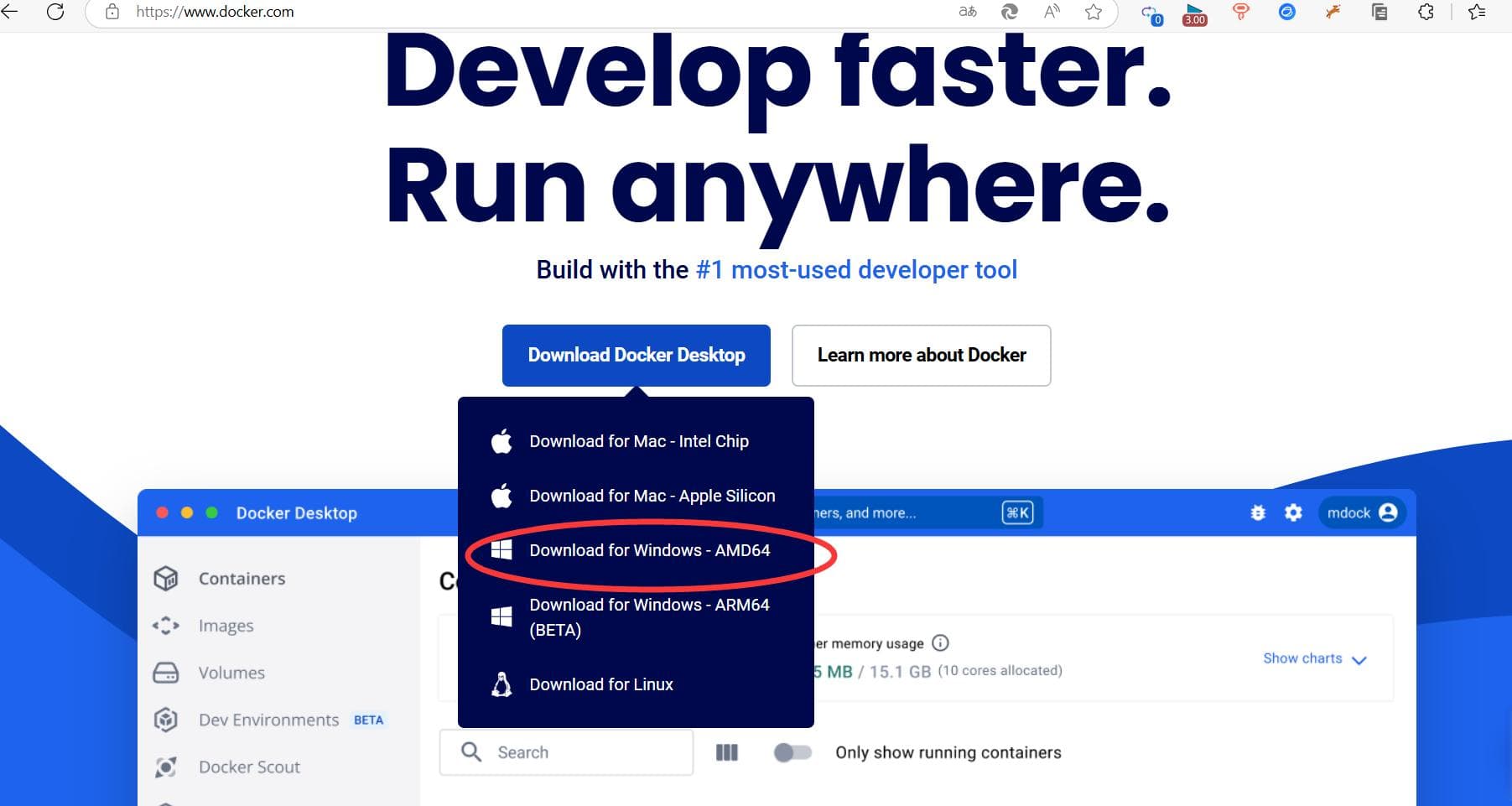Go back with the browser back arrow
This screenshot has height=806, width=1512.
pyautogui.click(x=10, y=12)
